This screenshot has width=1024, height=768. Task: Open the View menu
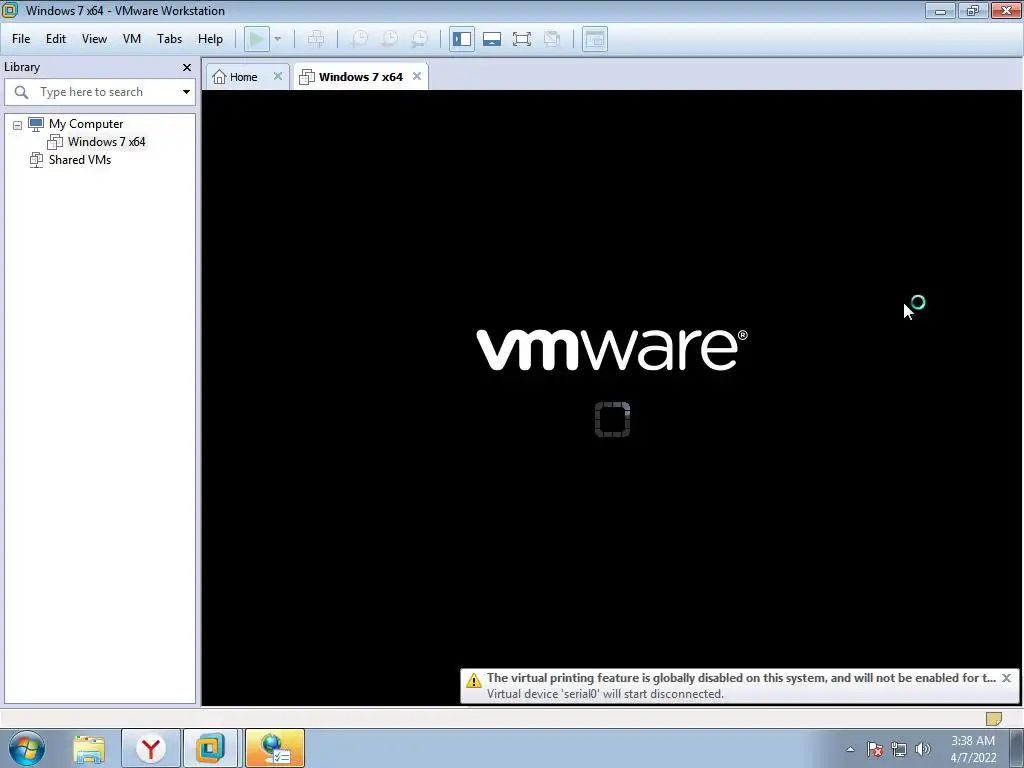coord(94,39)
